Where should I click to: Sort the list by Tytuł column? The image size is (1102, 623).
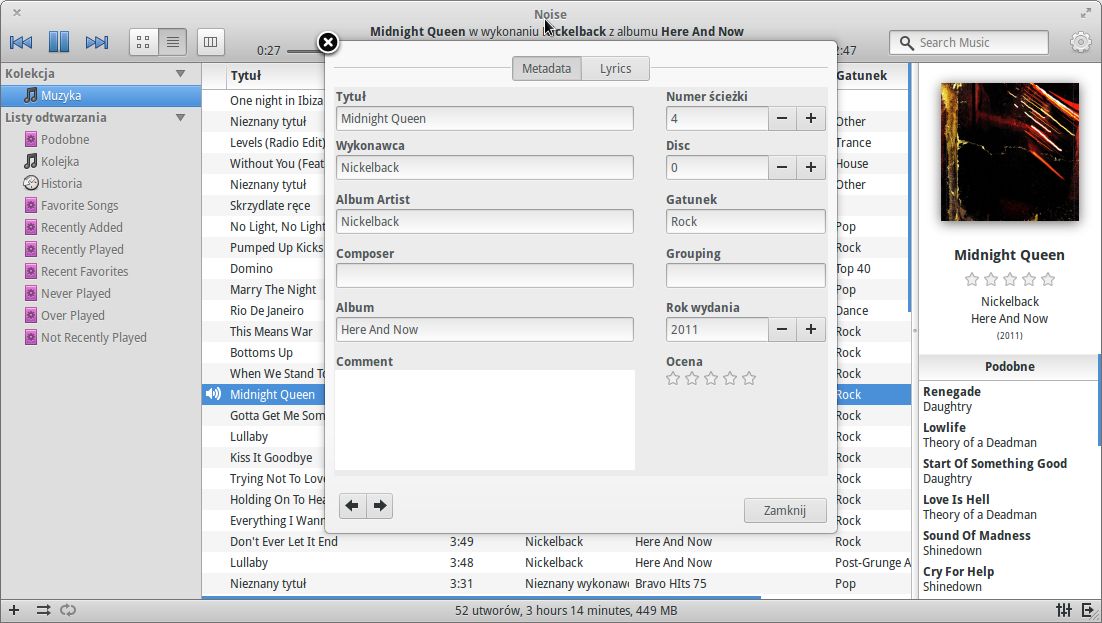coord(245,76)
